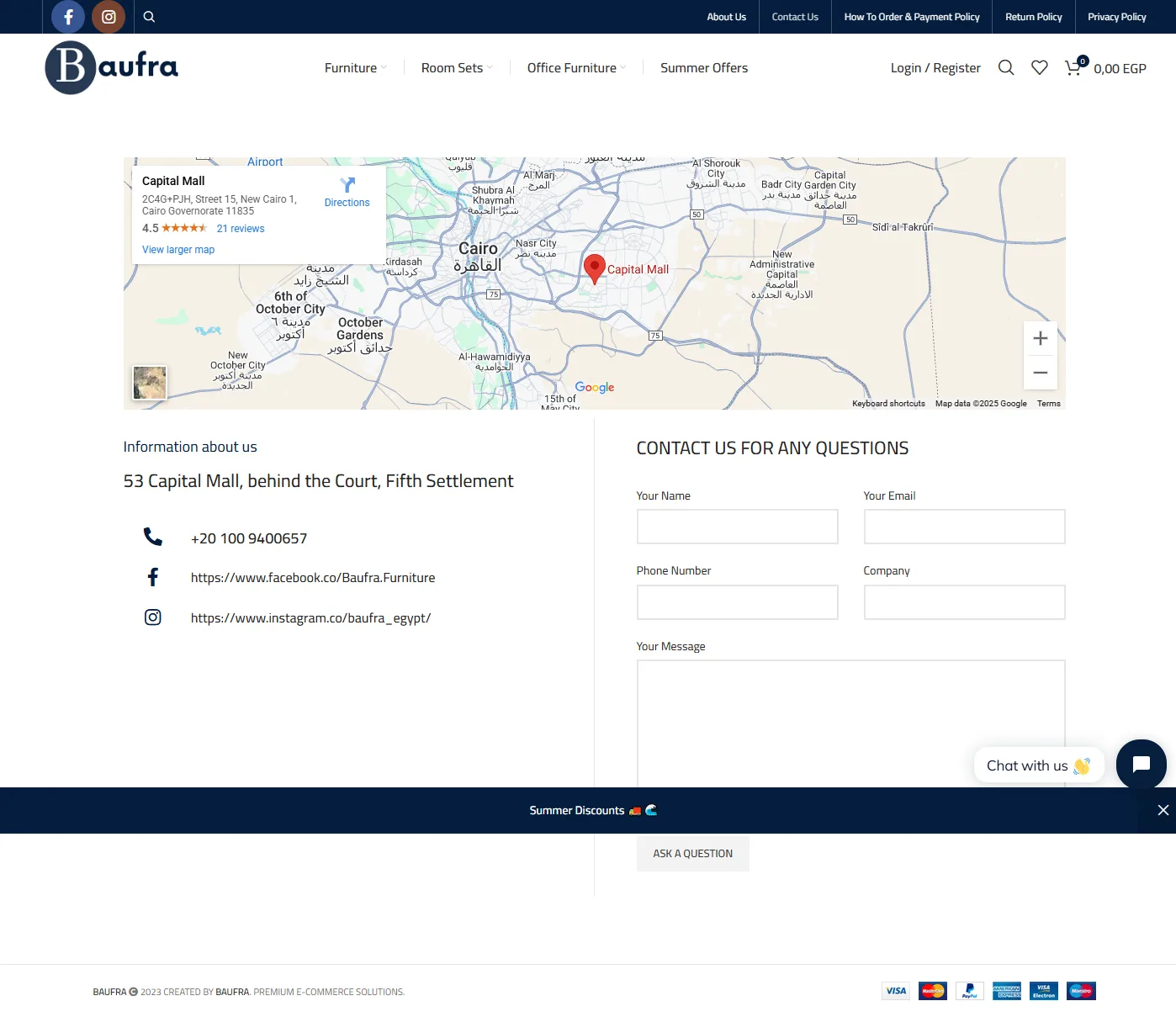
Task: Zoom in on the map
Action: click(1041, 338)
